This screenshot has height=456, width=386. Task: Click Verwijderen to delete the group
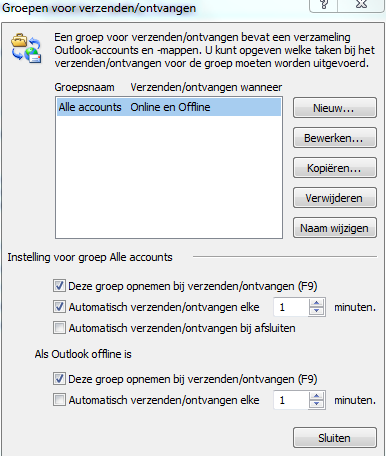point(335,198)
